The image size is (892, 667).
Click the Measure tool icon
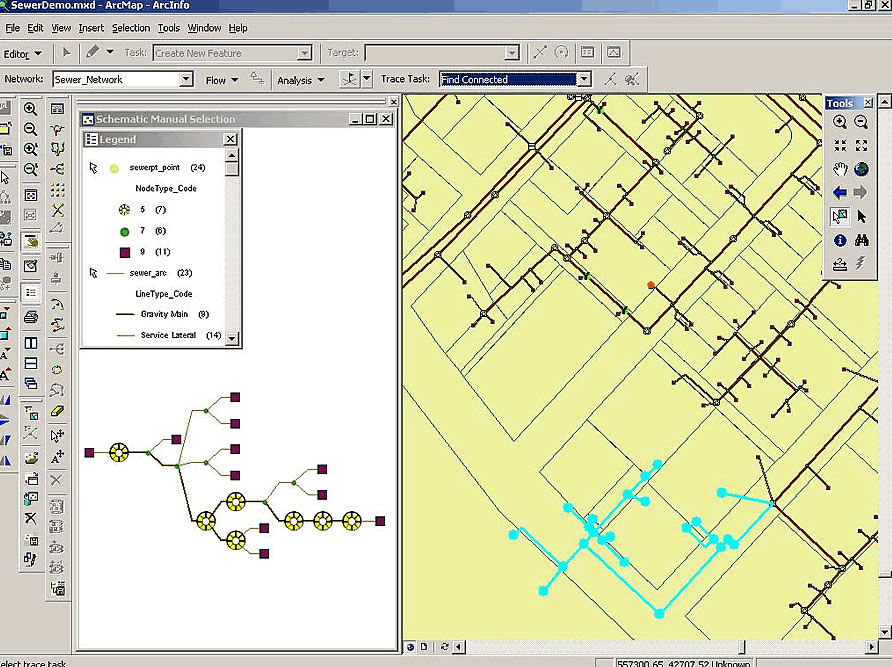840,264
